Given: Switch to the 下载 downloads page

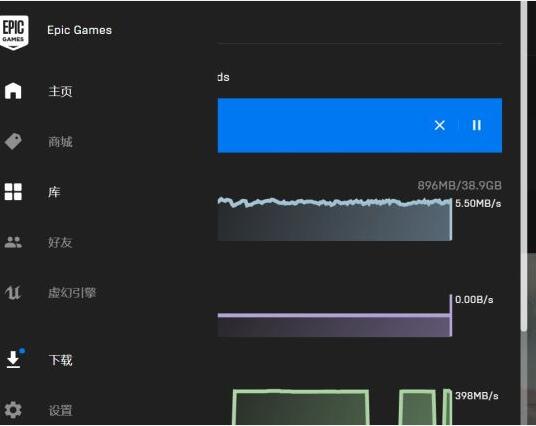Looking at the screenshot, I should (x=60, y=360).
